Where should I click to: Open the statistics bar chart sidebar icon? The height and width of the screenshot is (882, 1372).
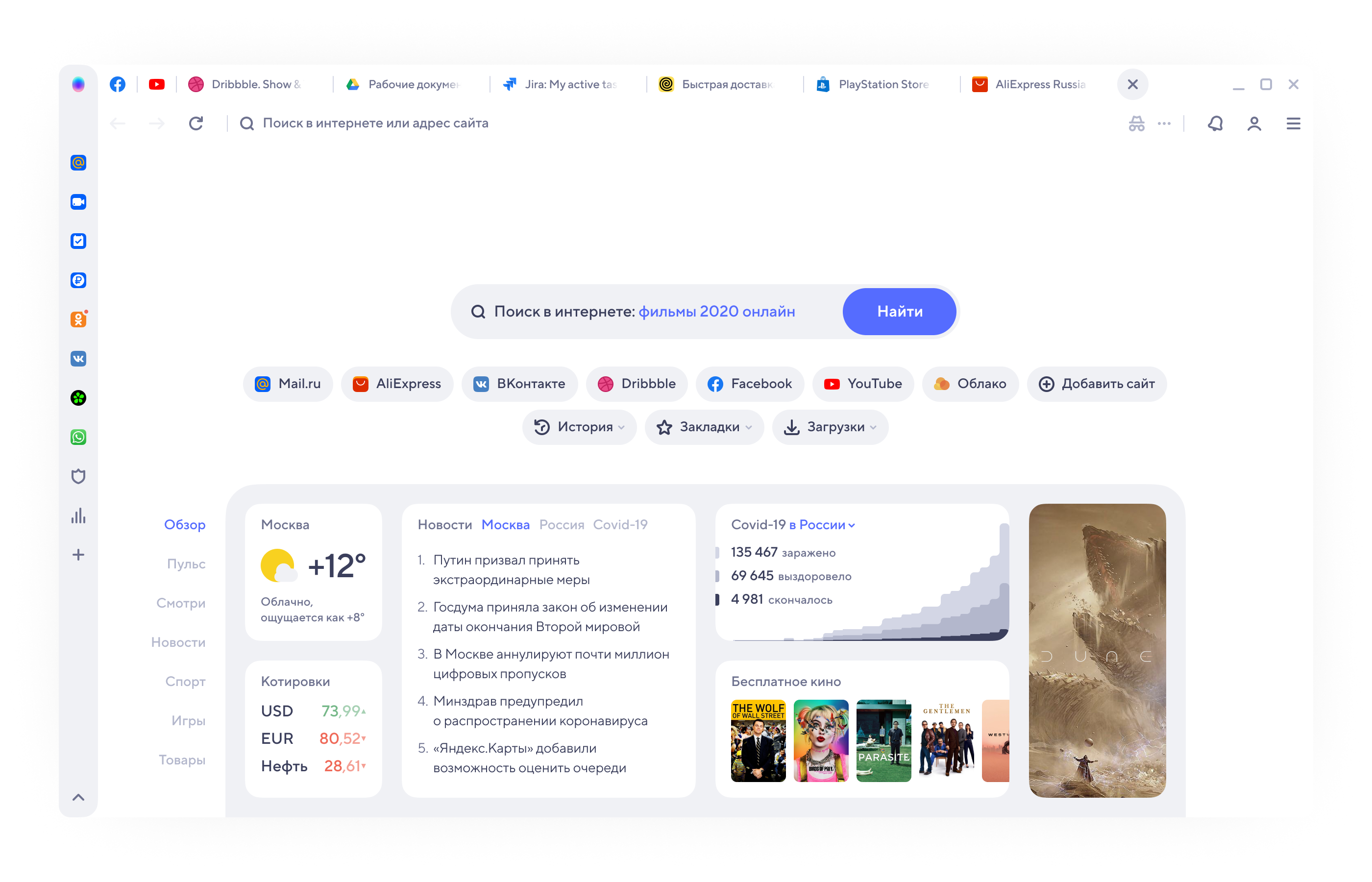(78, 515)
